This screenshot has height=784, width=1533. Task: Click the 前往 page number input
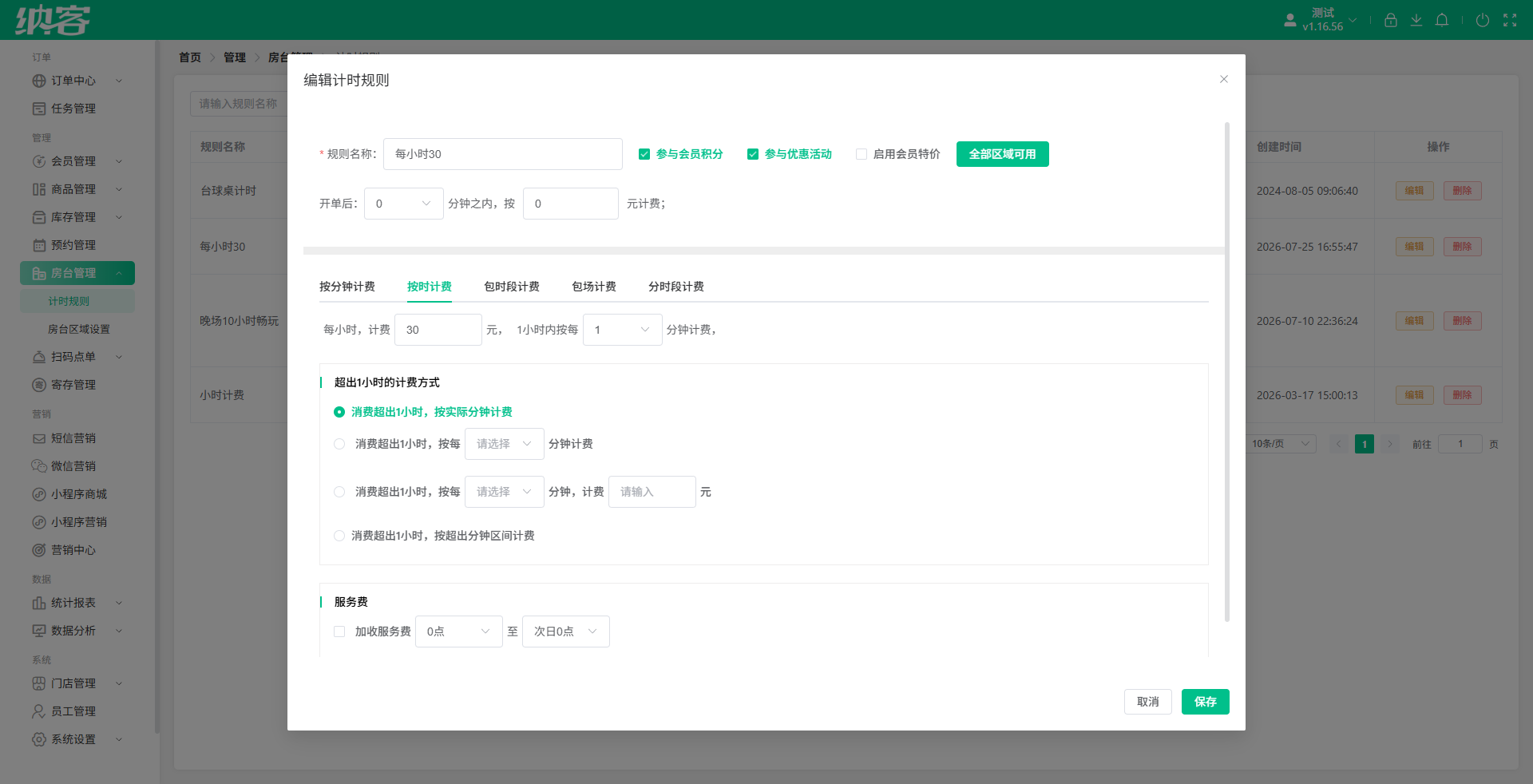(x=1460, y=444)
